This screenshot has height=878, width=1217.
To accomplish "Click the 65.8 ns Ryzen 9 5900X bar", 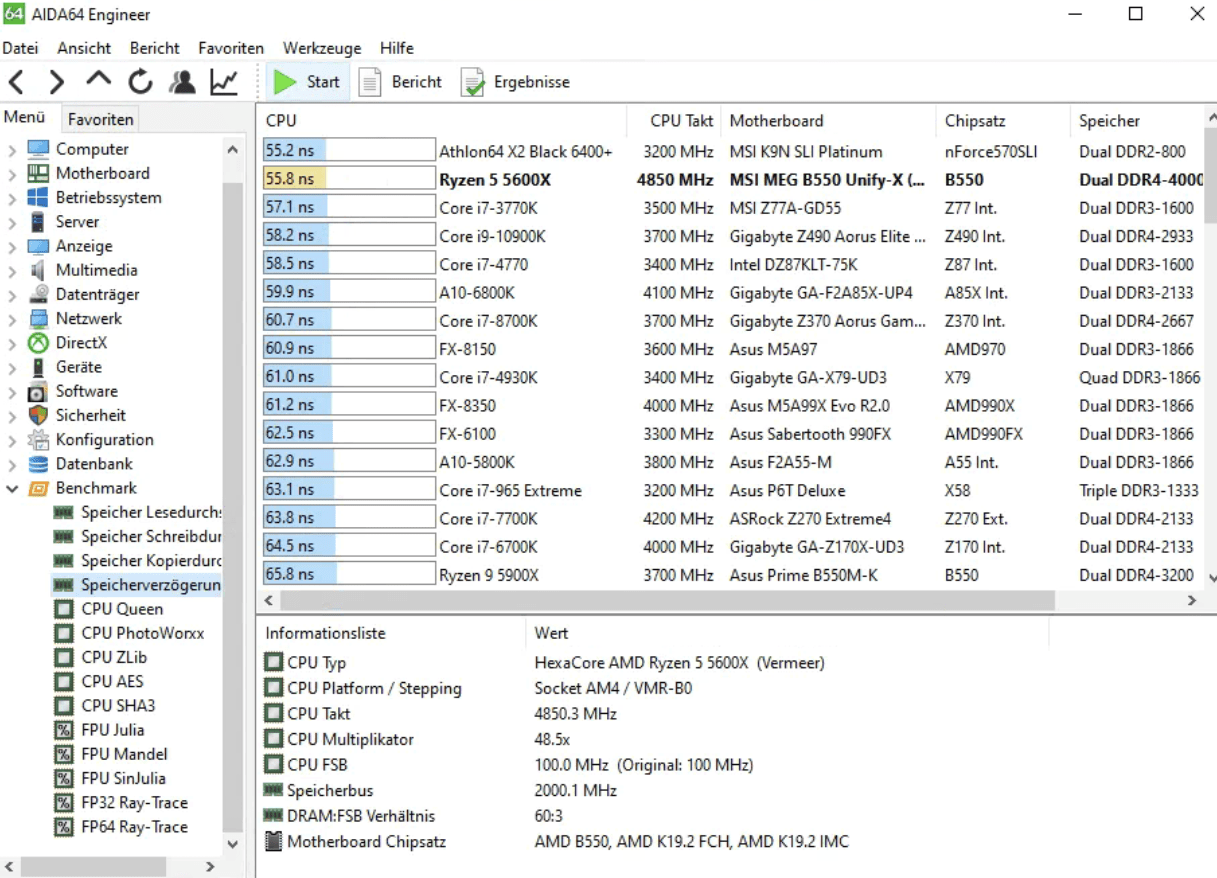I will click(349, 575).
